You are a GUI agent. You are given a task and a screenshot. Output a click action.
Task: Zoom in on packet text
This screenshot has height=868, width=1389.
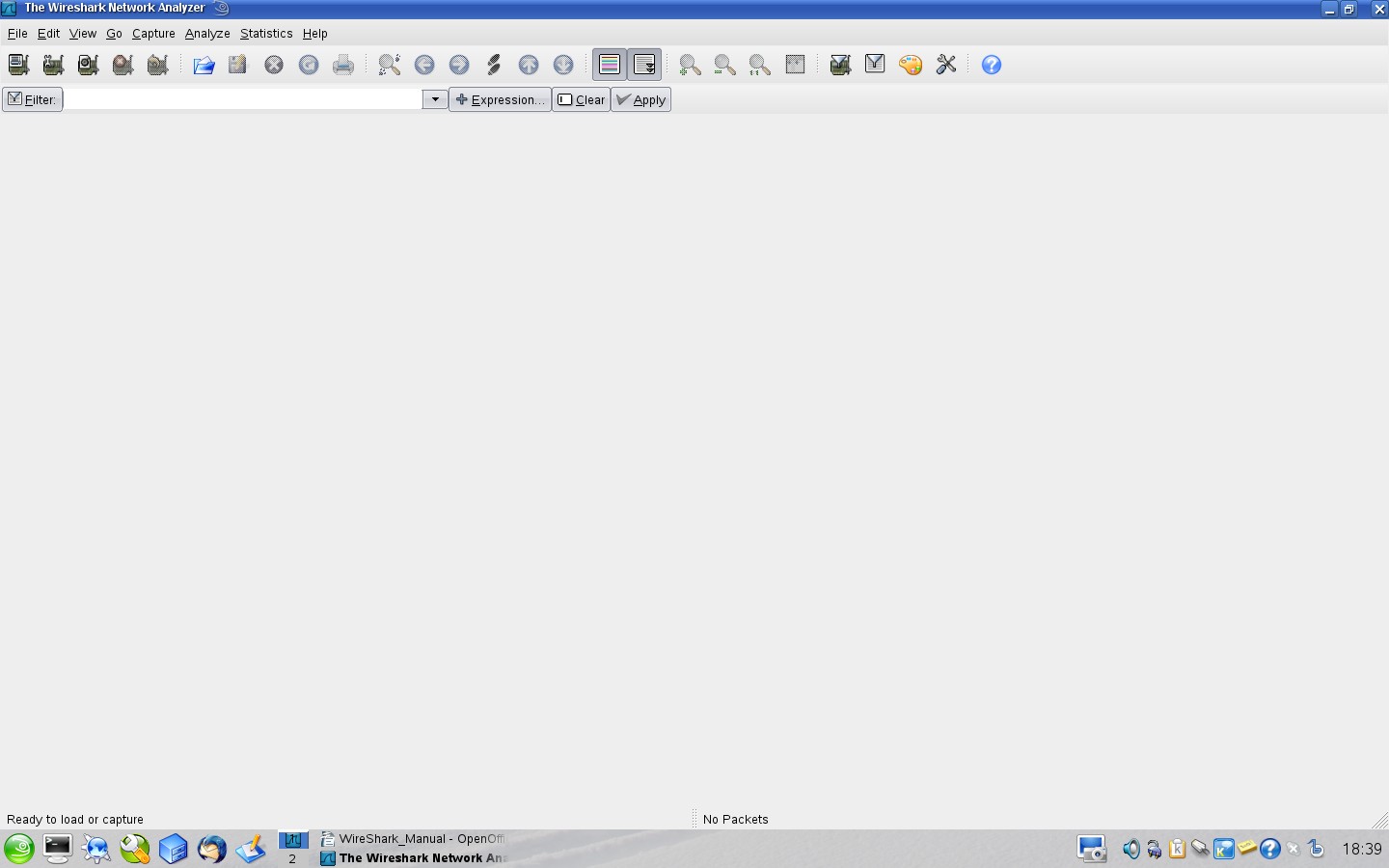click(x=691, y=65)
